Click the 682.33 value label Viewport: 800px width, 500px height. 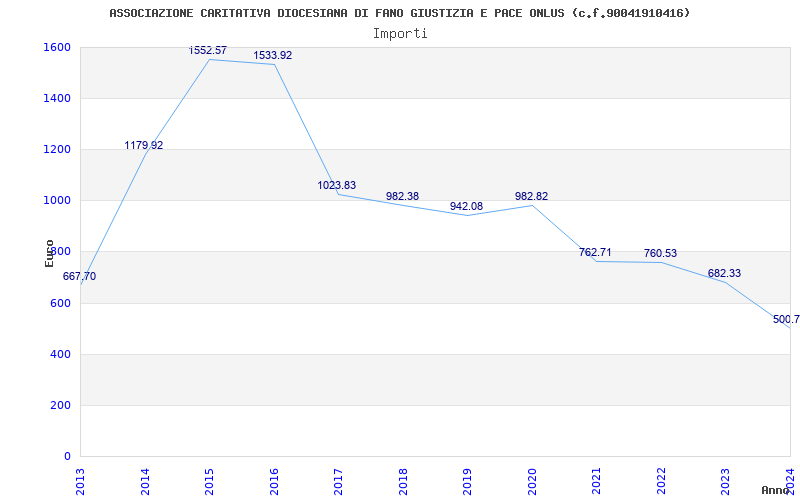tap(724, 273)
